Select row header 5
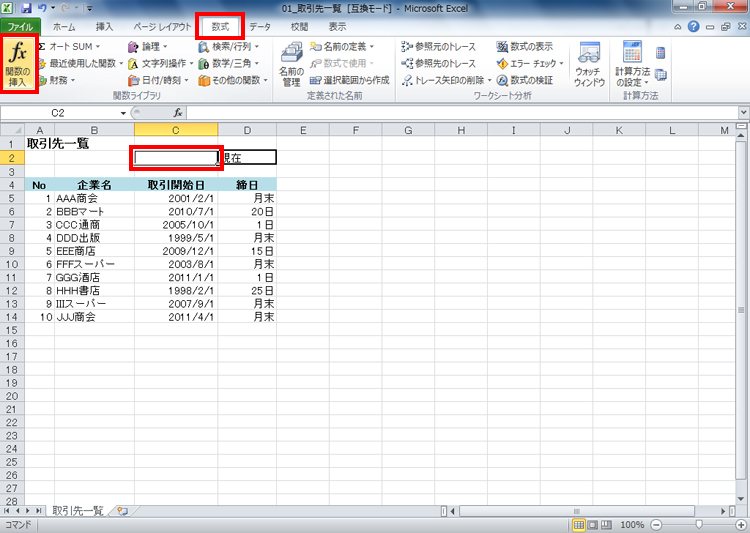Viewport: 750px width, 533px height. pyautogui.click(x=12, y=198)
